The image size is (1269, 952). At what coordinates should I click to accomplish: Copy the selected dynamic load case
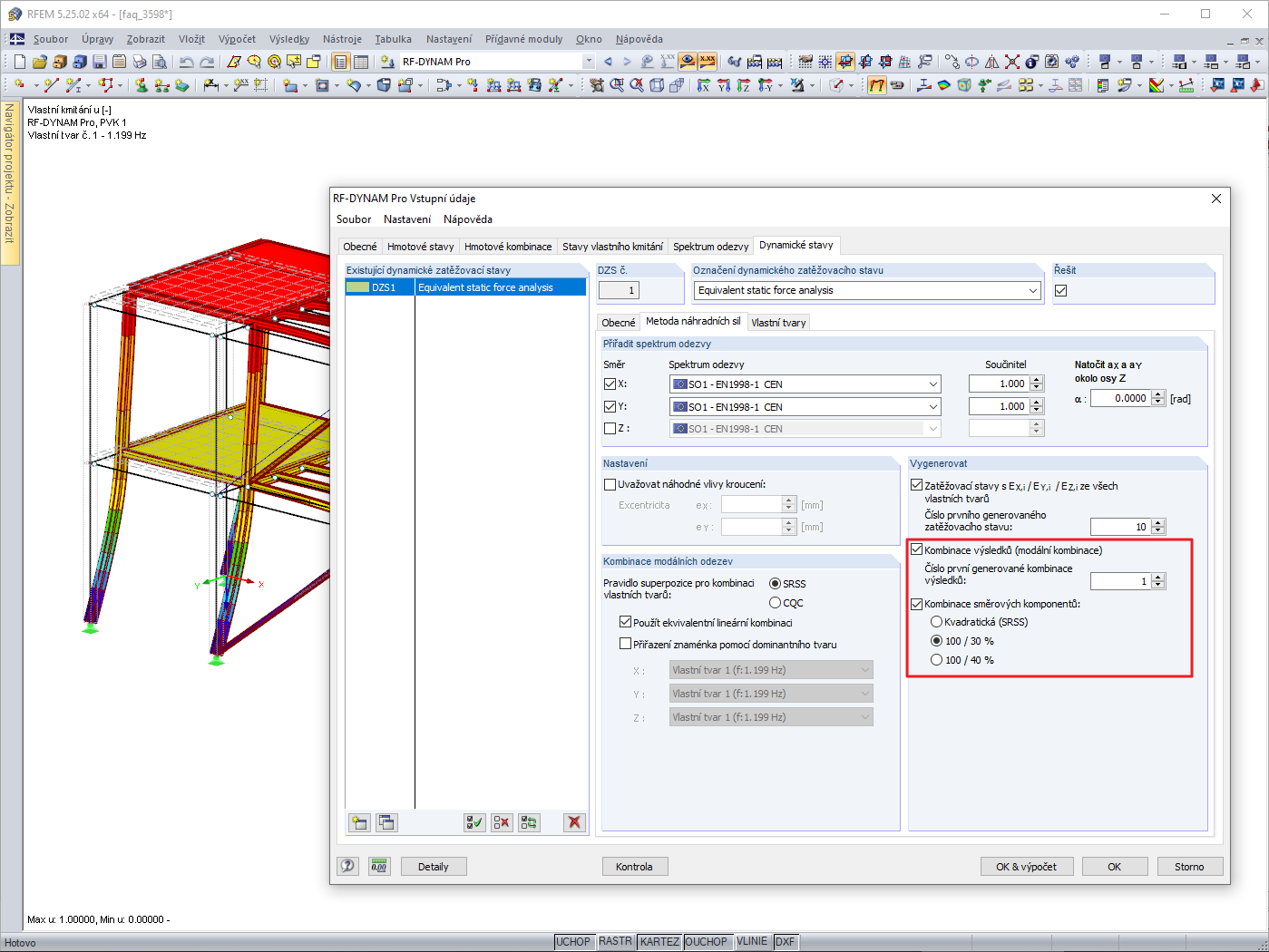point(387,822)
